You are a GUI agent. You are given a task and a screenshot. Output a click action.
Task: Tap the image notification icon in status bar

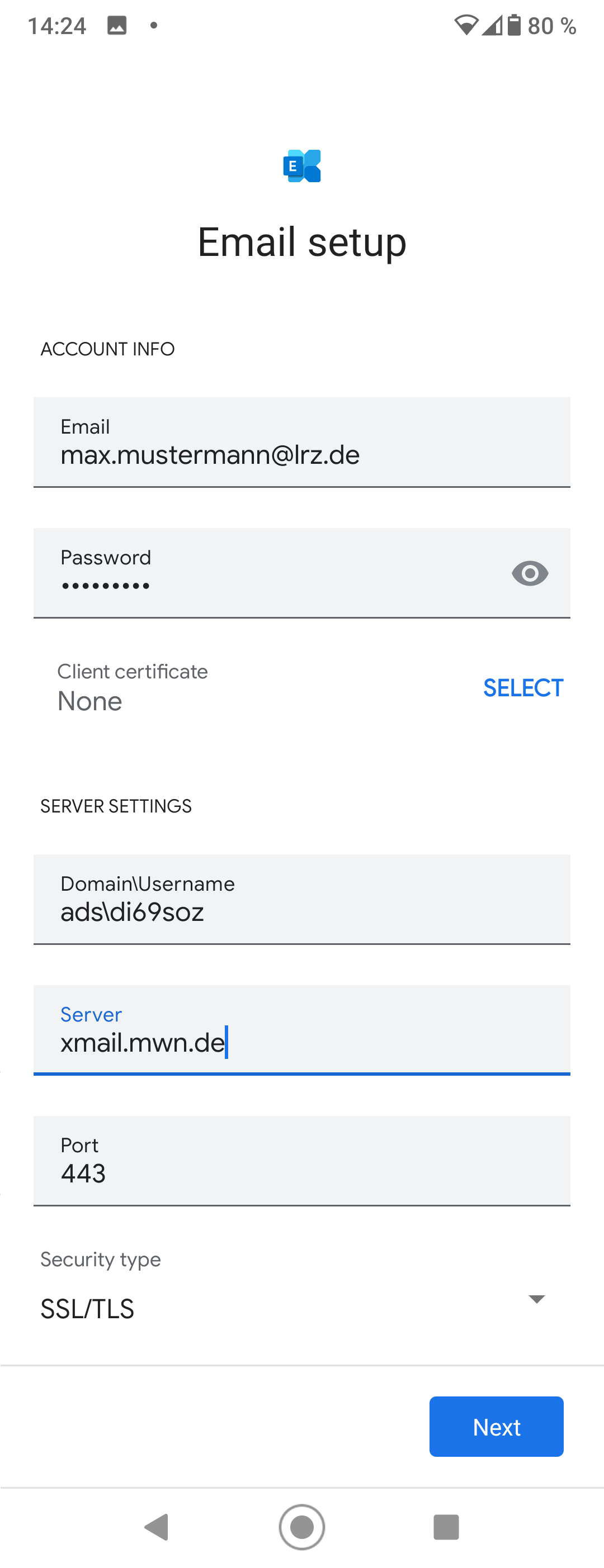tap(117, 26)
